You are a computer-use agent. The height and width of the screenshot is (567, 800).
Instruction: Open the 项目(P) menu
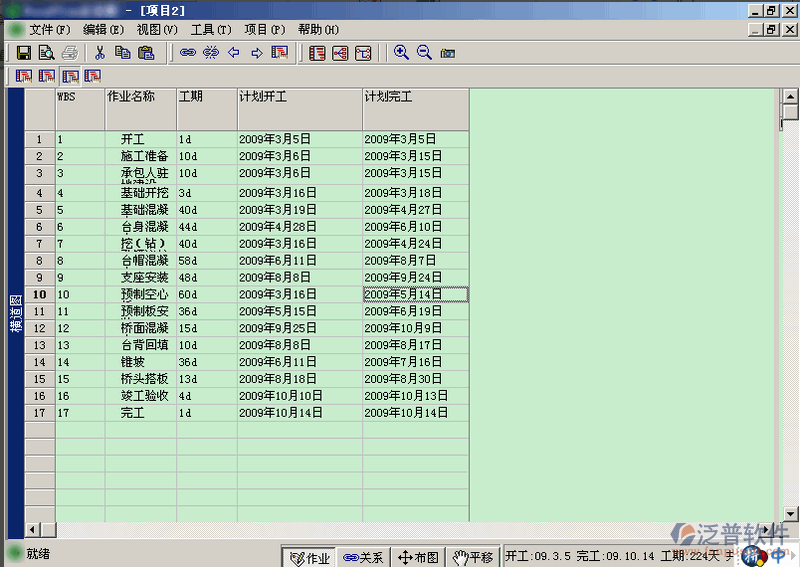click(x=264, y=30)
